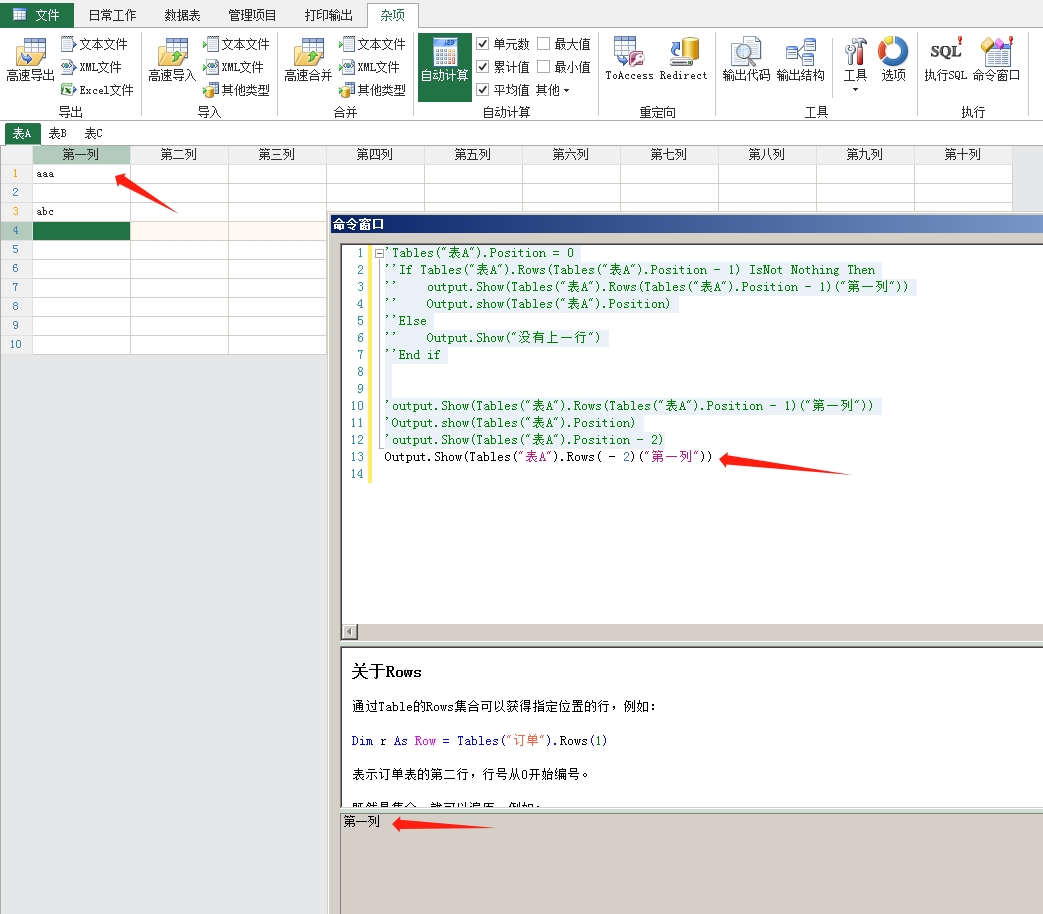Import XML文件 in the 导入 group
This screenshot has width=1043, height=914.
[x=233, y=67]
